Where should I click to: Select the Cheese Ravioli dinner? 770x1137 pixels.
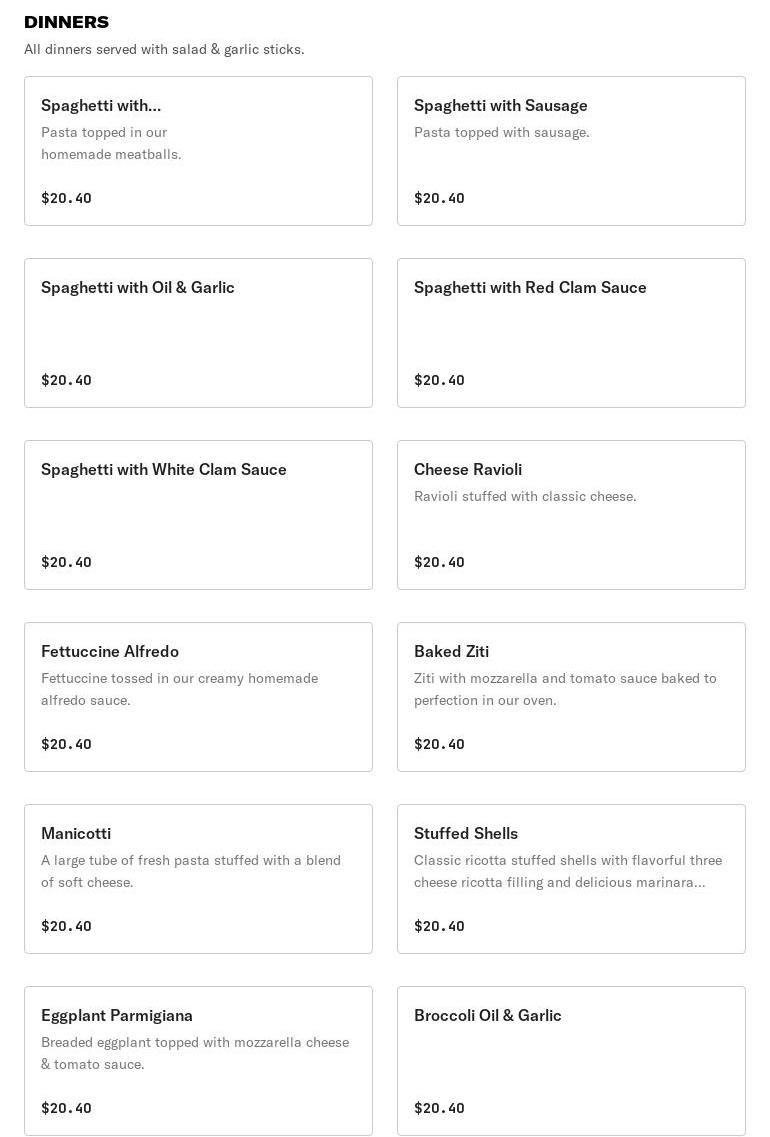(x=571, y=515)
